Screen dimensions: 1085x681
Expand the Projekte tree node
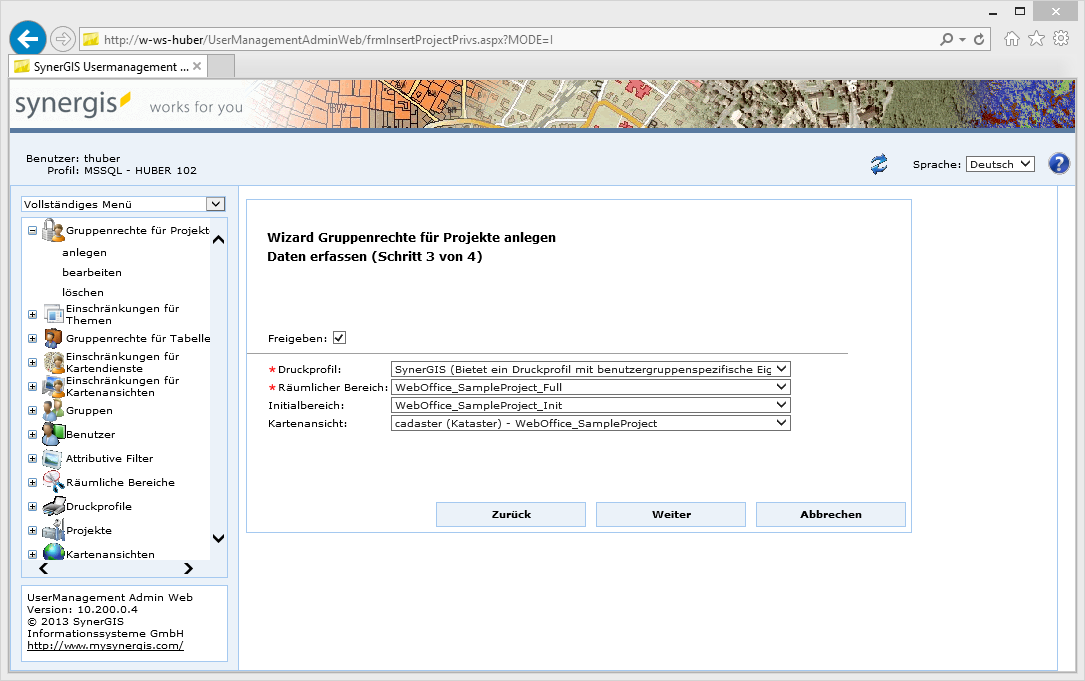click(32, 531)
